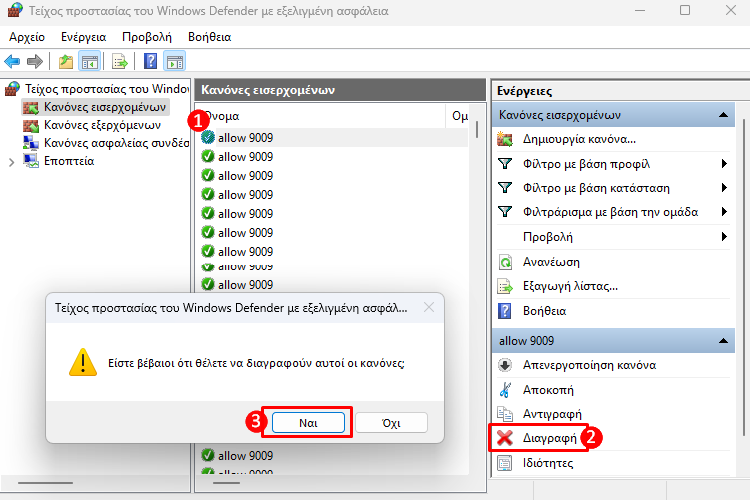Select Κανόνες ασφαλείας σύνδεσης in tree
This screenshot has height=500, width=750.
click(x=116, y=143)
